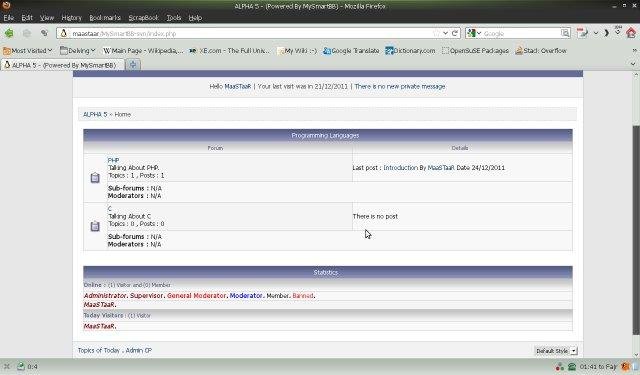Screen dimensions: 640x375
Task: Open the Delving bookmarks folder
Action: 78,51
